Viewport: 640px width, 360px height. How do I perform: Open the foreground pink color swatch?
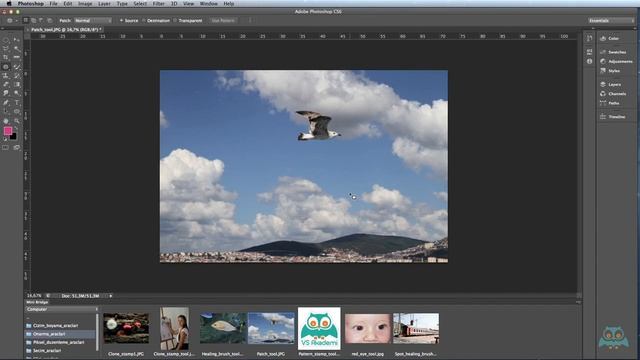coord(8,131)
